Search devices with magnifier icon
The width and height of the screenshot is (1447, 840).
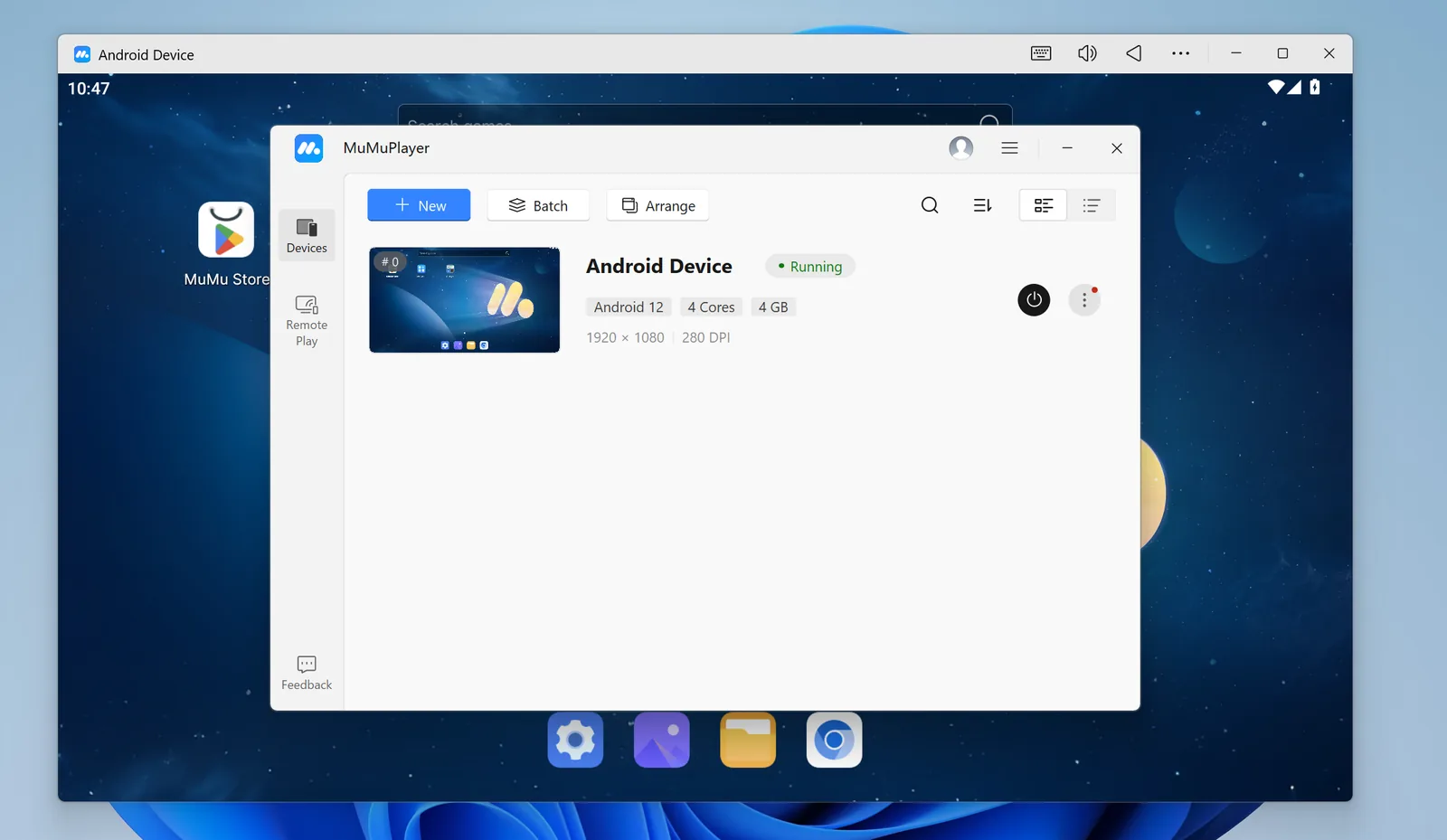(x=930, y=205)
